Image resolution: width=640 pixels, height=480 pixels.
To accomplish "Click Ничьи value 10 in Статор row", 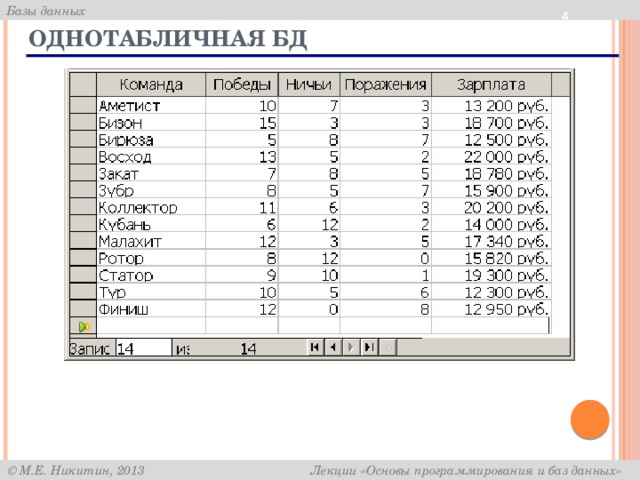I will (x=309, y=275).
